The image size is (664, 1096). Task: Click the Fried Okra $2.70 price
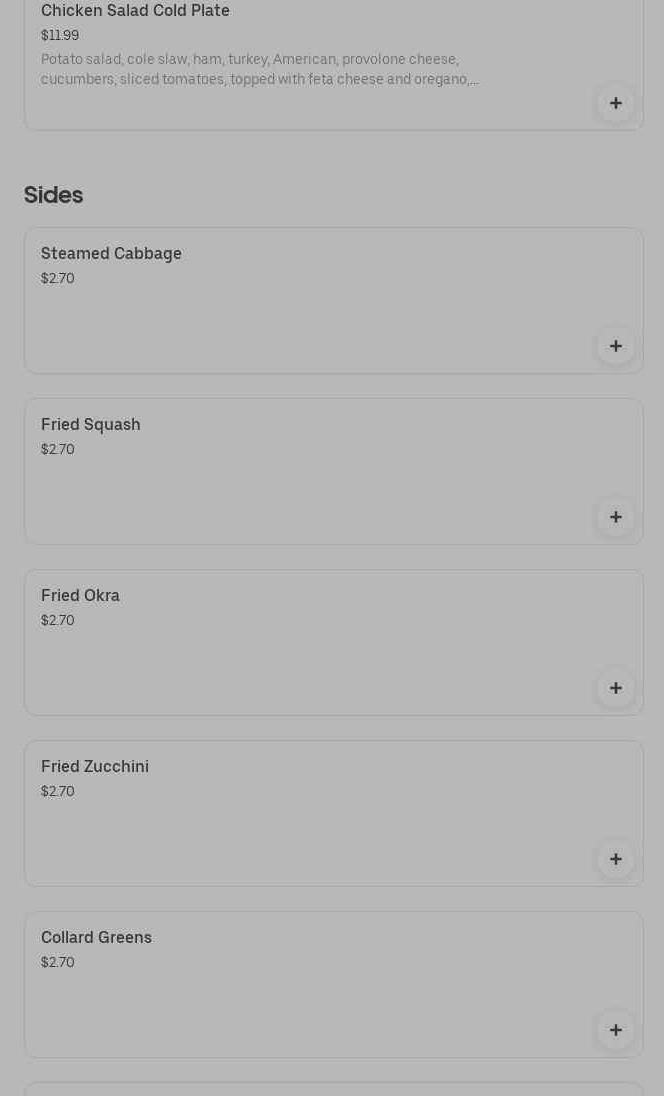coord(58,621)
